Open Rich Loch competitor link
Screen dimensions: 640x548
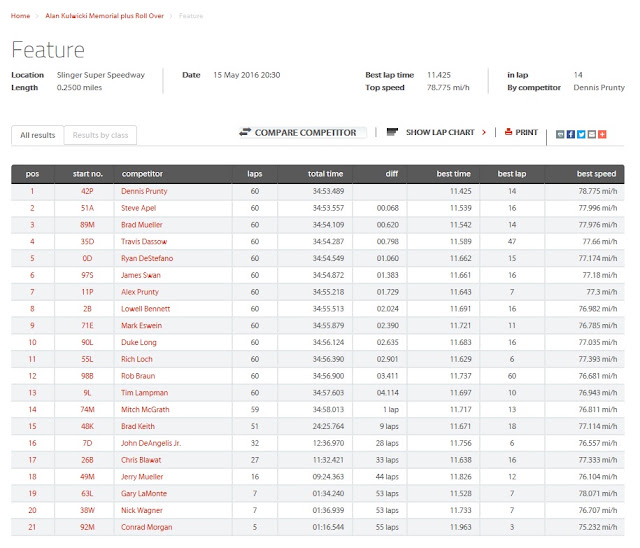[137, 359]
